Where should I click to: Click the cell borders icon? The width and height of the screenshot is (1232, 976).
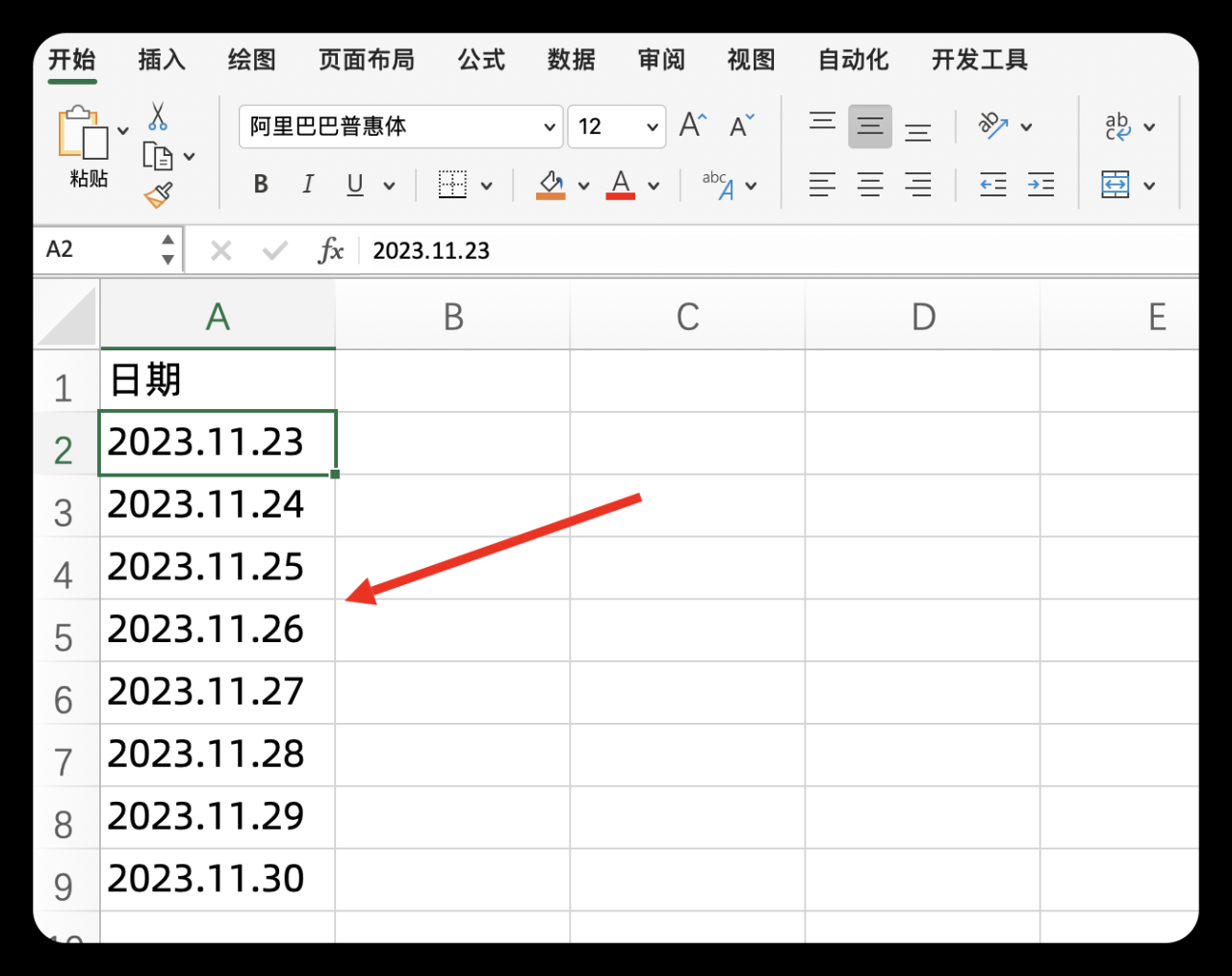(x=452, y=184)
